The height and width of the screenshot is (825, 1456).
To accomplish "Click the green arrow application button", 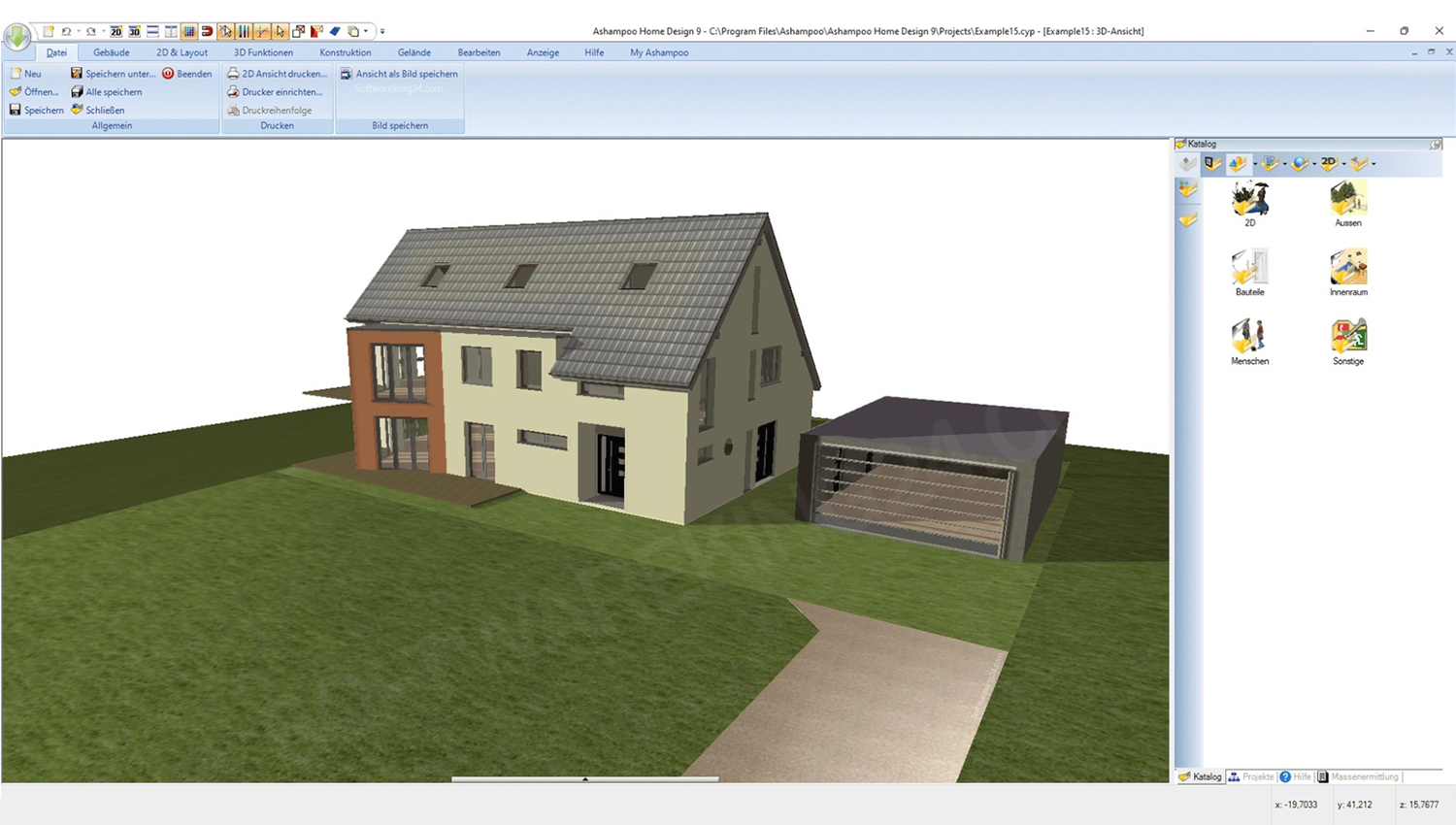I will [17, 36].
